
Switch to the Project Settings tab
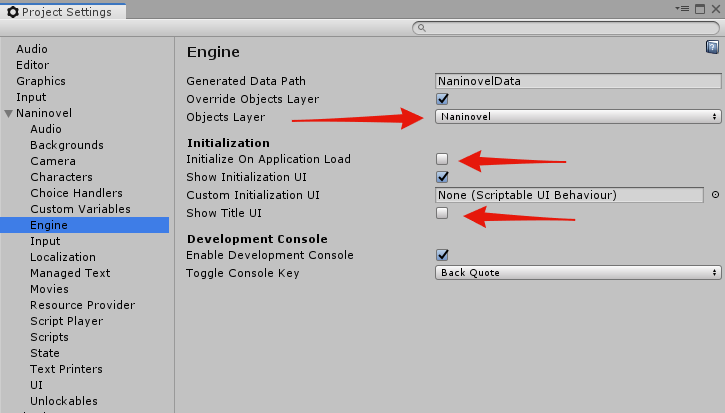click(63, 12)
